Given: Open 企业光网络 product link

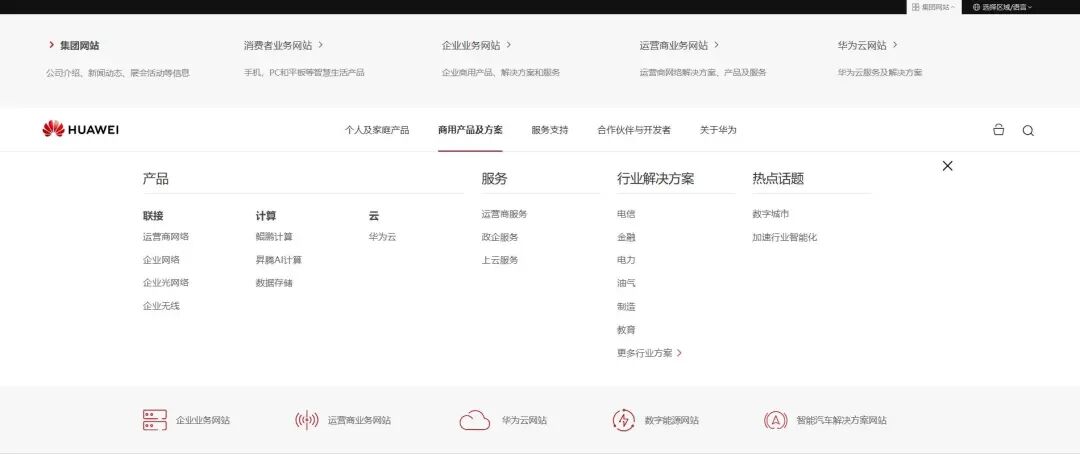Looking at the screenshot, I should click(x=166, y=282).
